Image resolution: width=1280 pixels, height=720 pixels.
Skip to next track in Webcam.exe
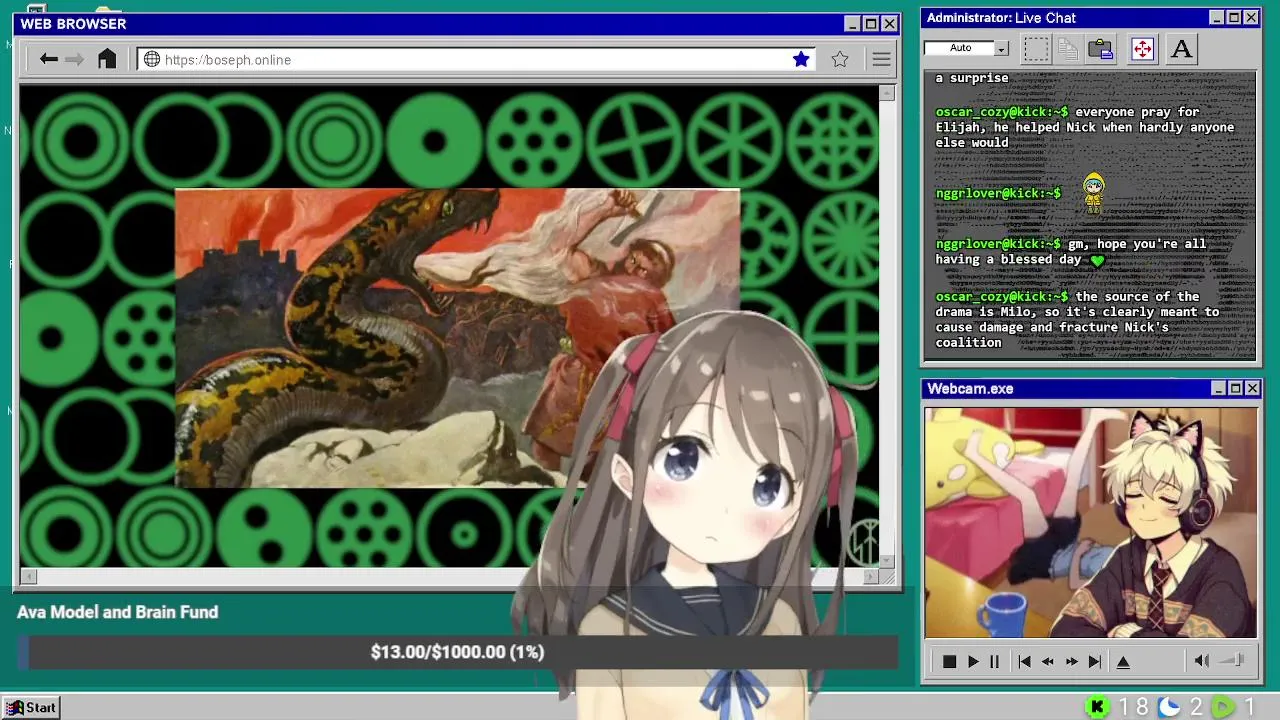pyautogui.click(x=1095, y=662)
